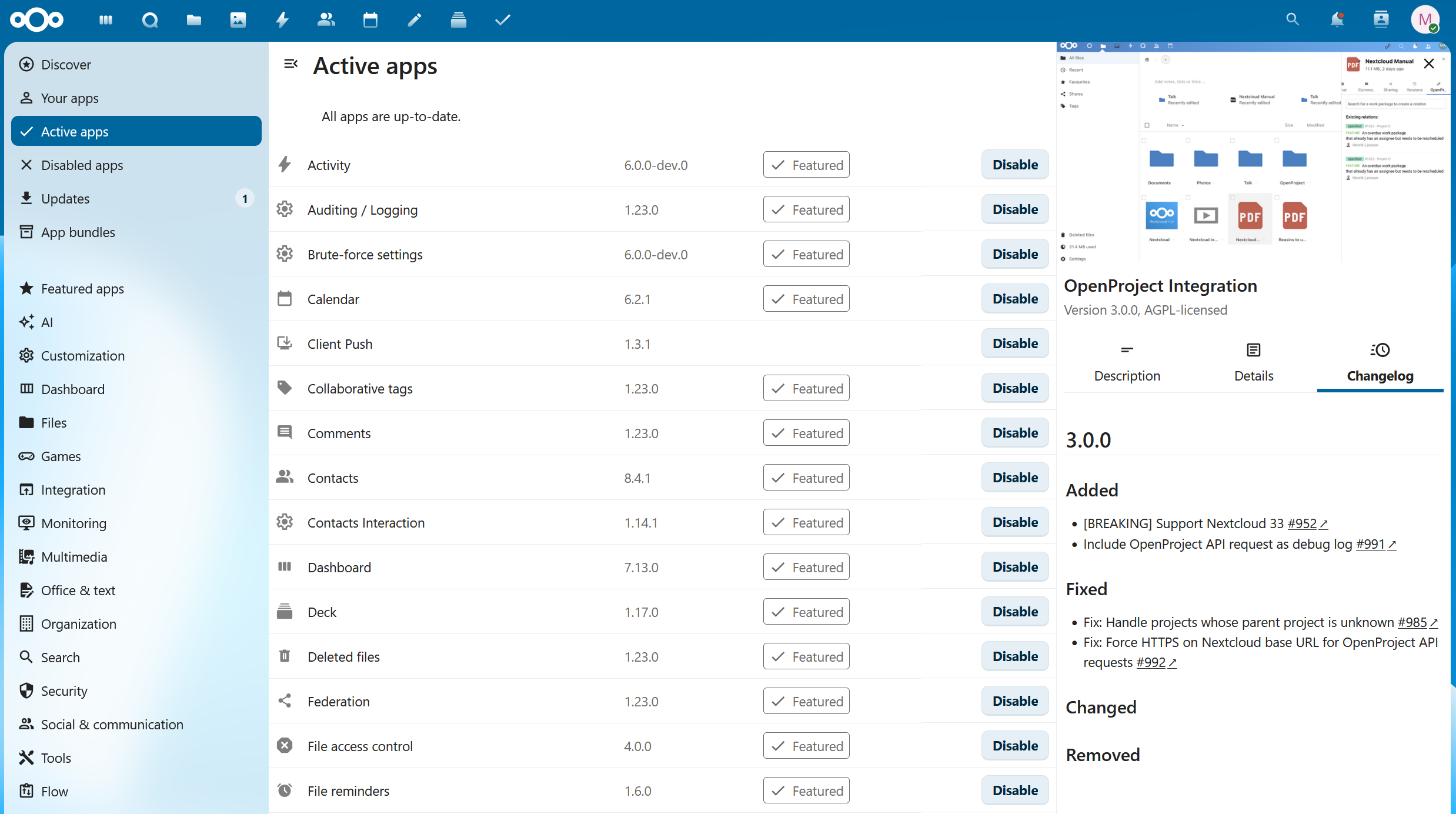Image resolution: width=1456 pixels, height=814 pixels.
Task: Uncheck Featured for the Deck app
Action: point(806,612)
